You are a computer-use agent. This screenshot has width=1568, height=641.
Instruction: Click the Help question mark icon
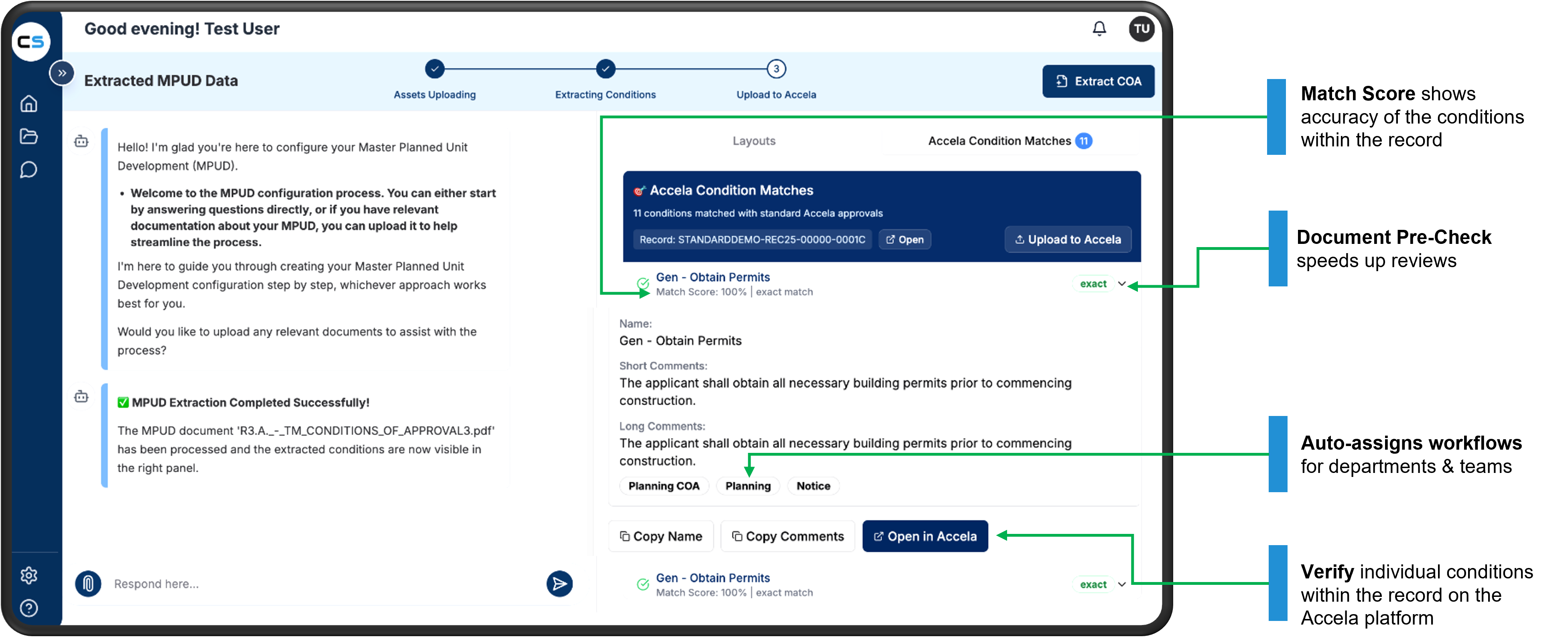[28, 608]
